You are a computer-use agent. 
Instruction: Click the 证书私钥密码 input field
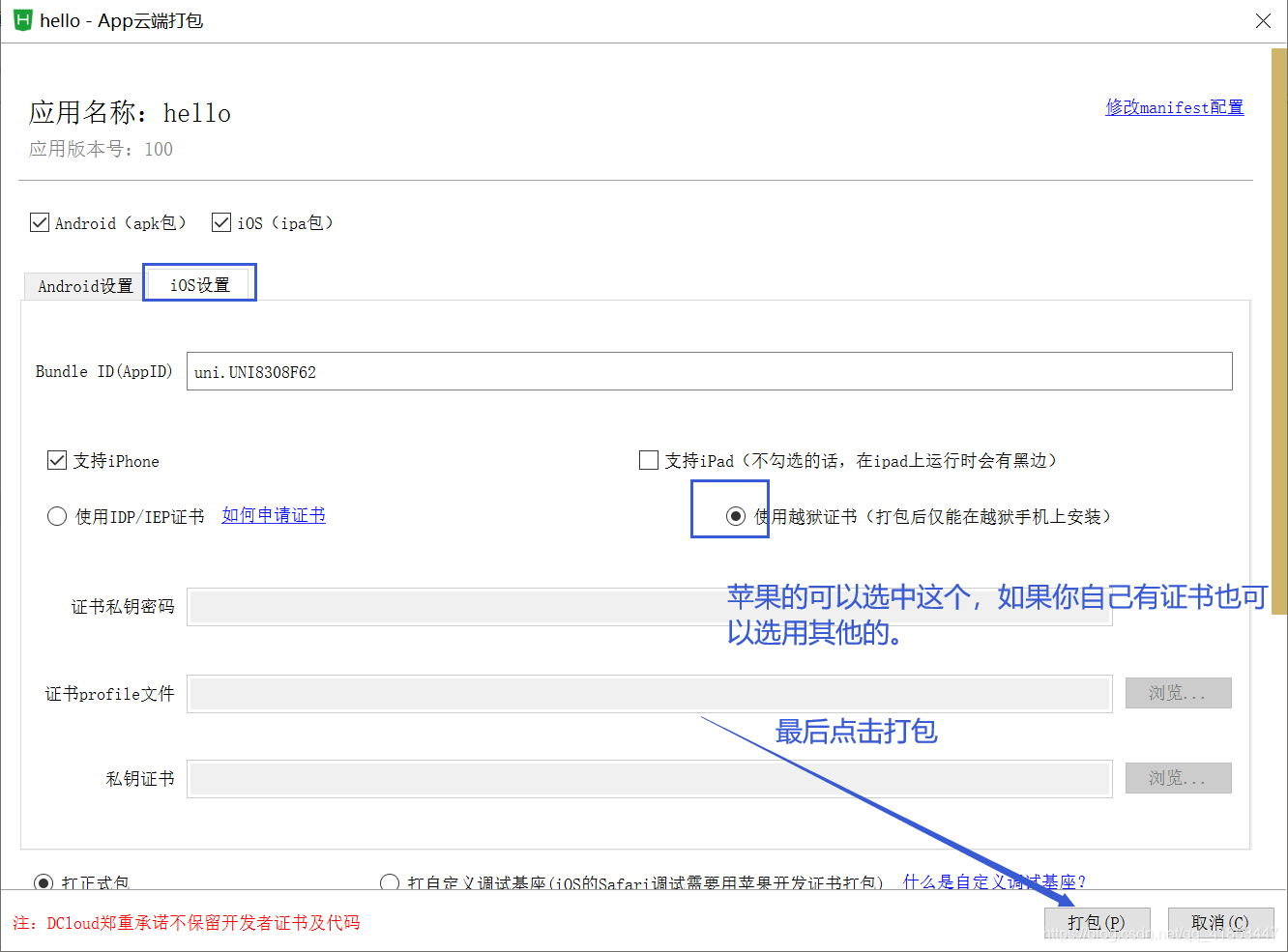pos(649,607)
